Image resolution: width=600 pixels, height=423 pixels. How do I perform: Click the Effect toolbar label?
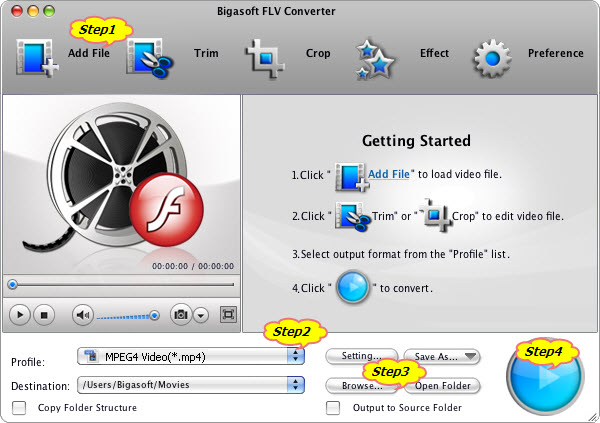(x=434, y=53)
